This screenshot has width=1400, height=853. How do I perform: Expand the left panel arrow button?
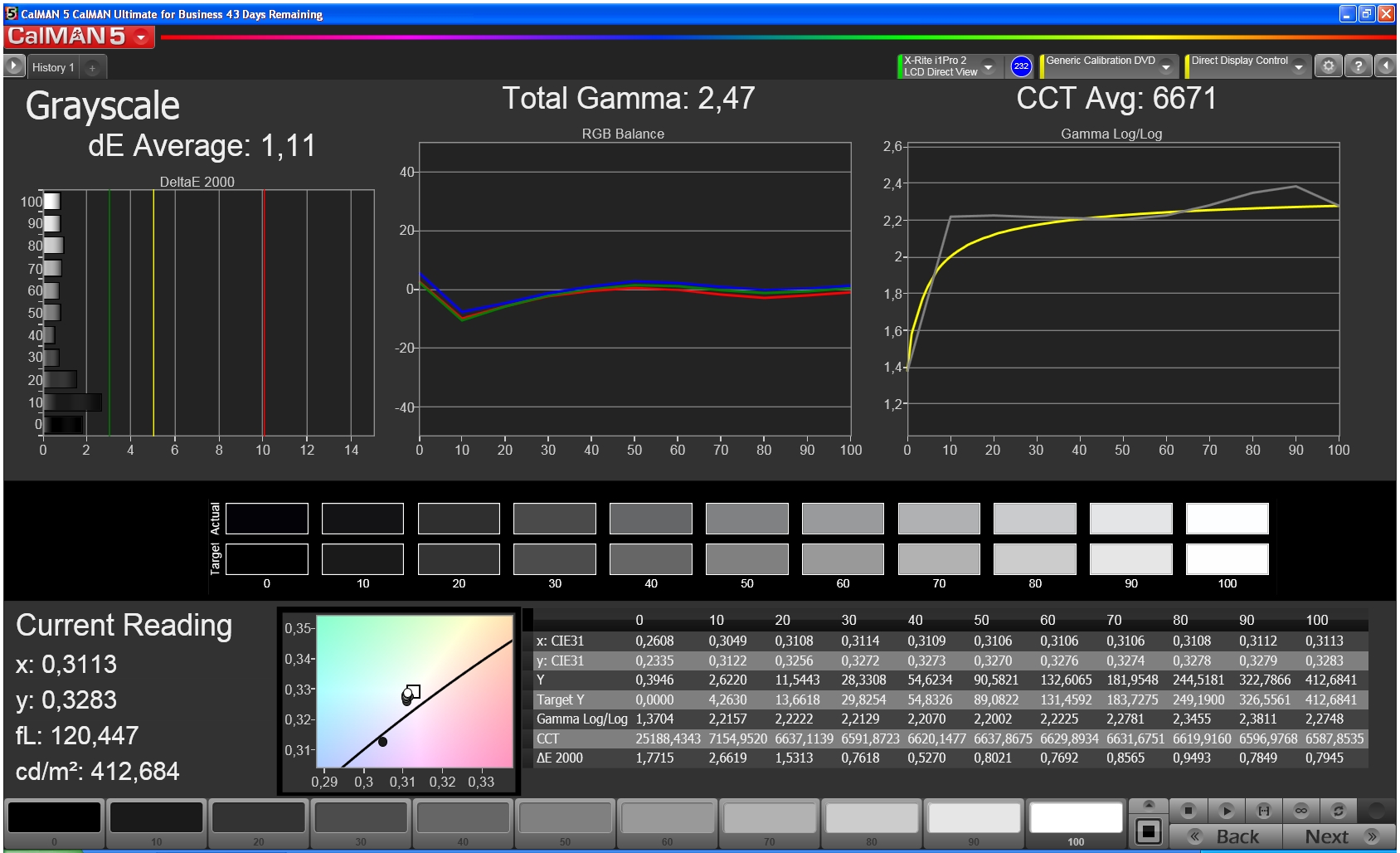pyautogui.click(x=14, y=66)
